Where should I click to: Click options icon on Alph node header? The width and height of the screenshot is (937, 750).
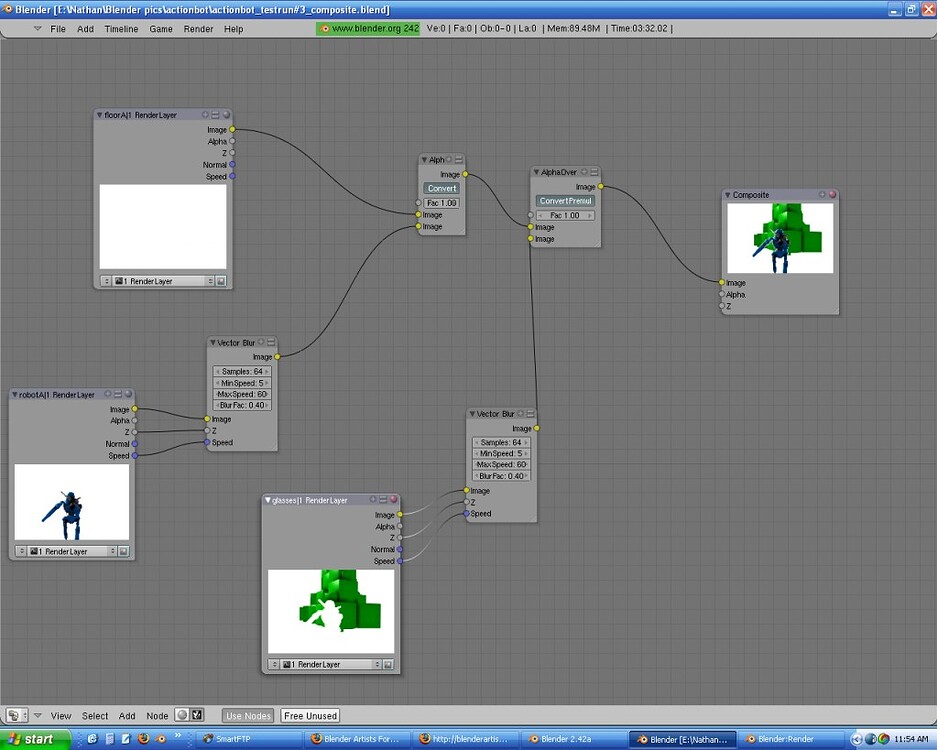459,160
